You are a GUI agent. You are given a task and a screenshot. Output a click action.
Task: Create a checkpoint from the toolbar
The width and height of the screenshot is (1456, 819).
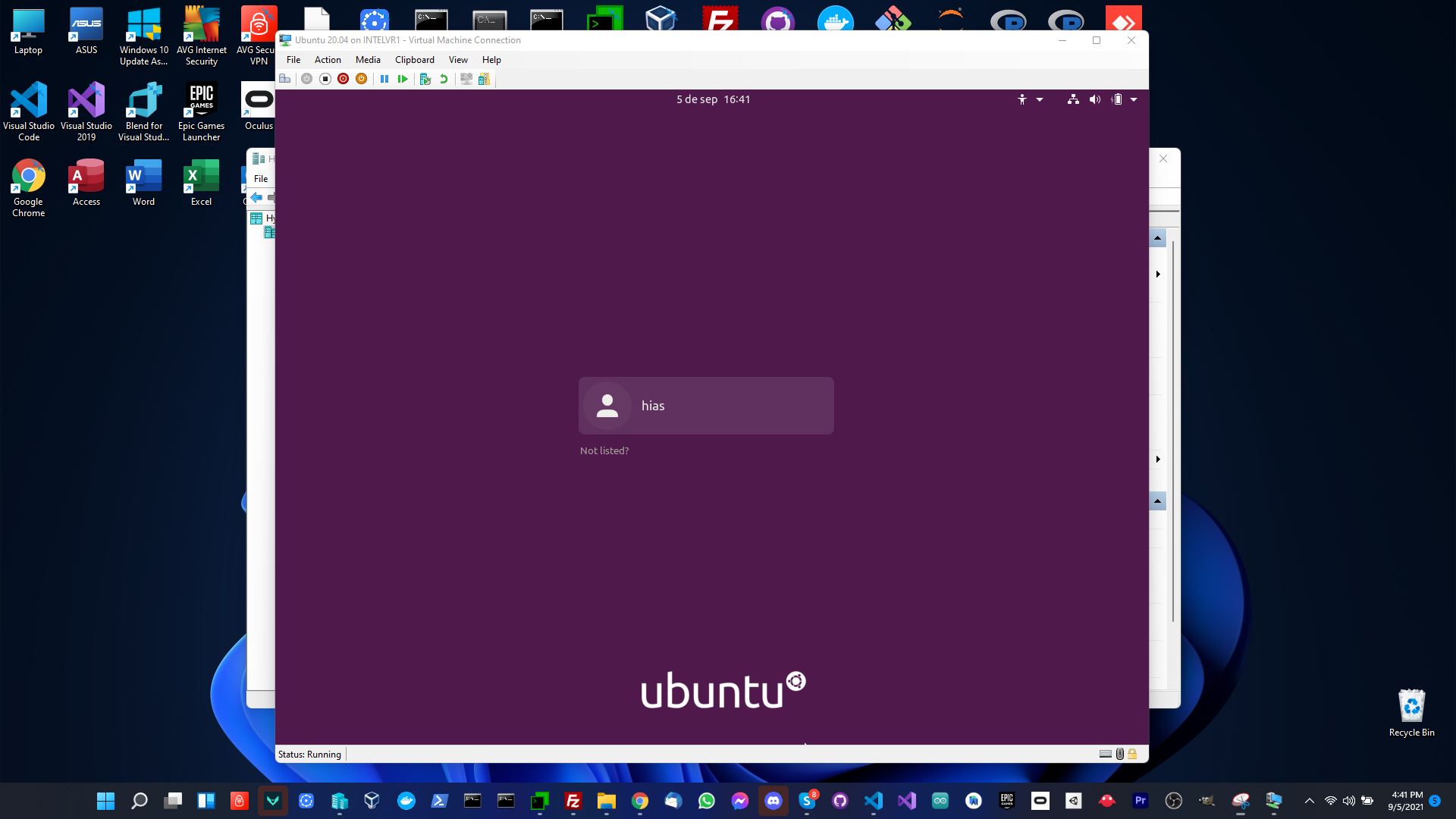point(425,79)
